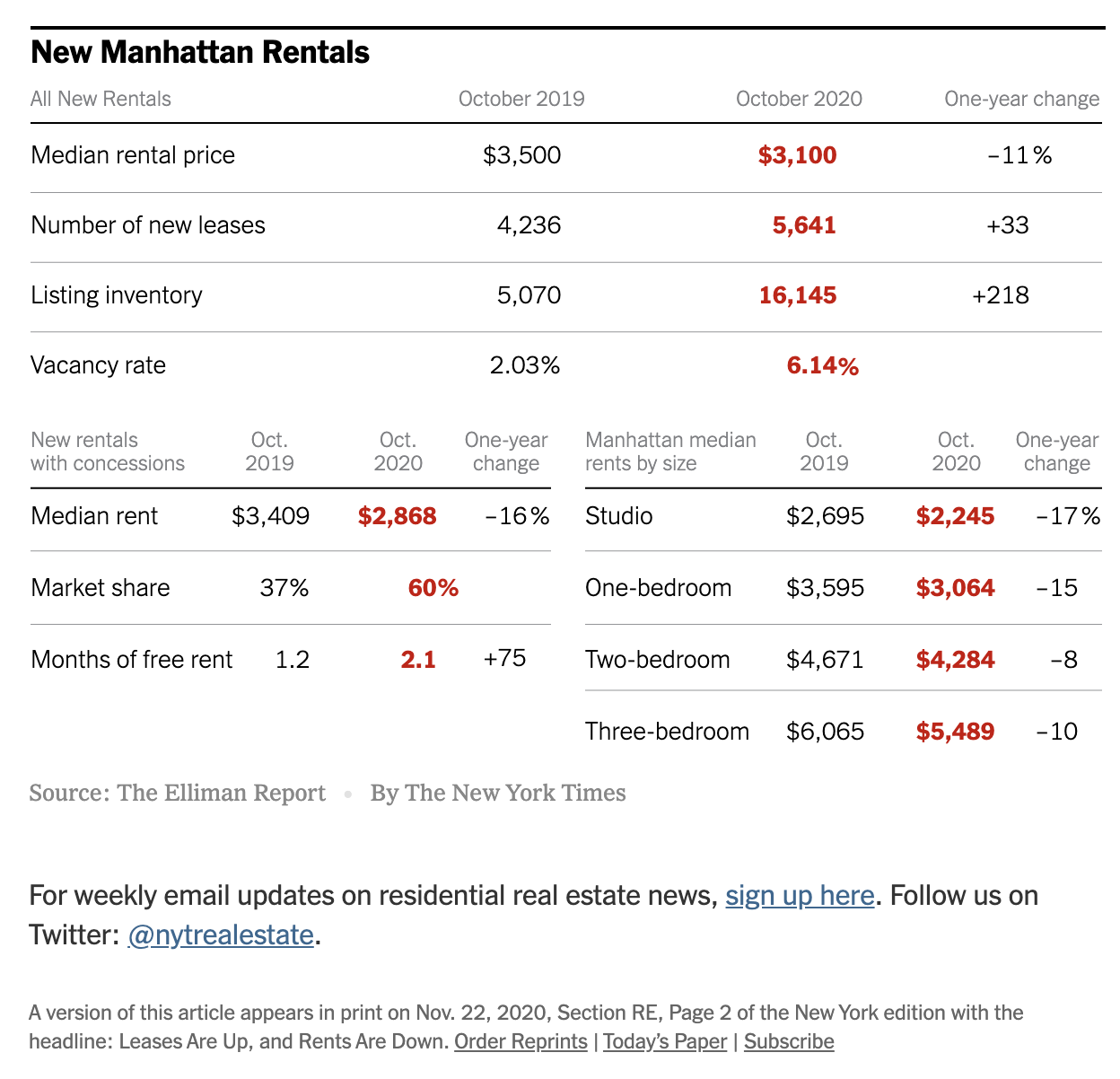The image size is (1120, 1079).
Task: Click the Number of new leases label
Action: pos(148,225)
